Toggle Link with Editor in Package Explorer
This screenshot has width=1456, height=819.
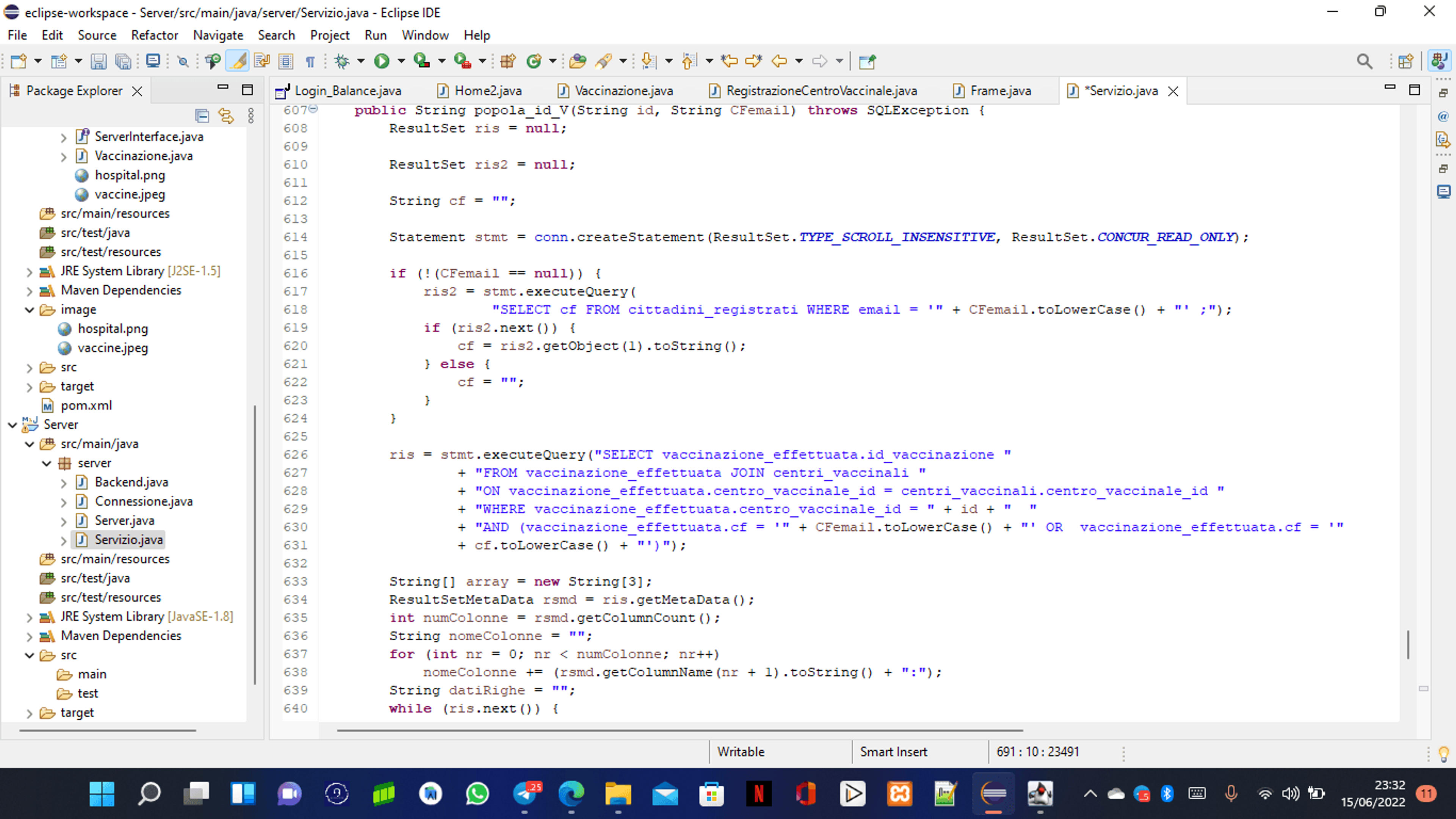pos(226,116)
